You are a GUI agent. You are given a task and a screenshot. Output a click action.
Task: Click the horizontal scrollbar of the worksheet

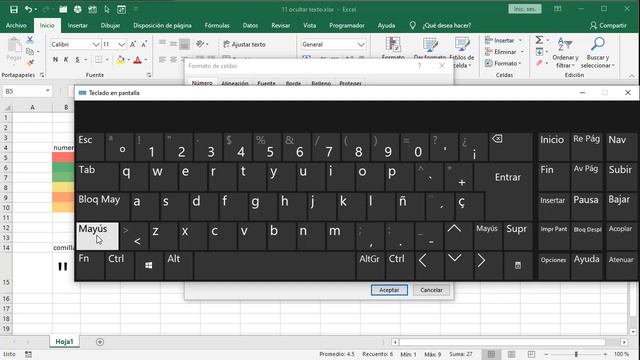502,342
